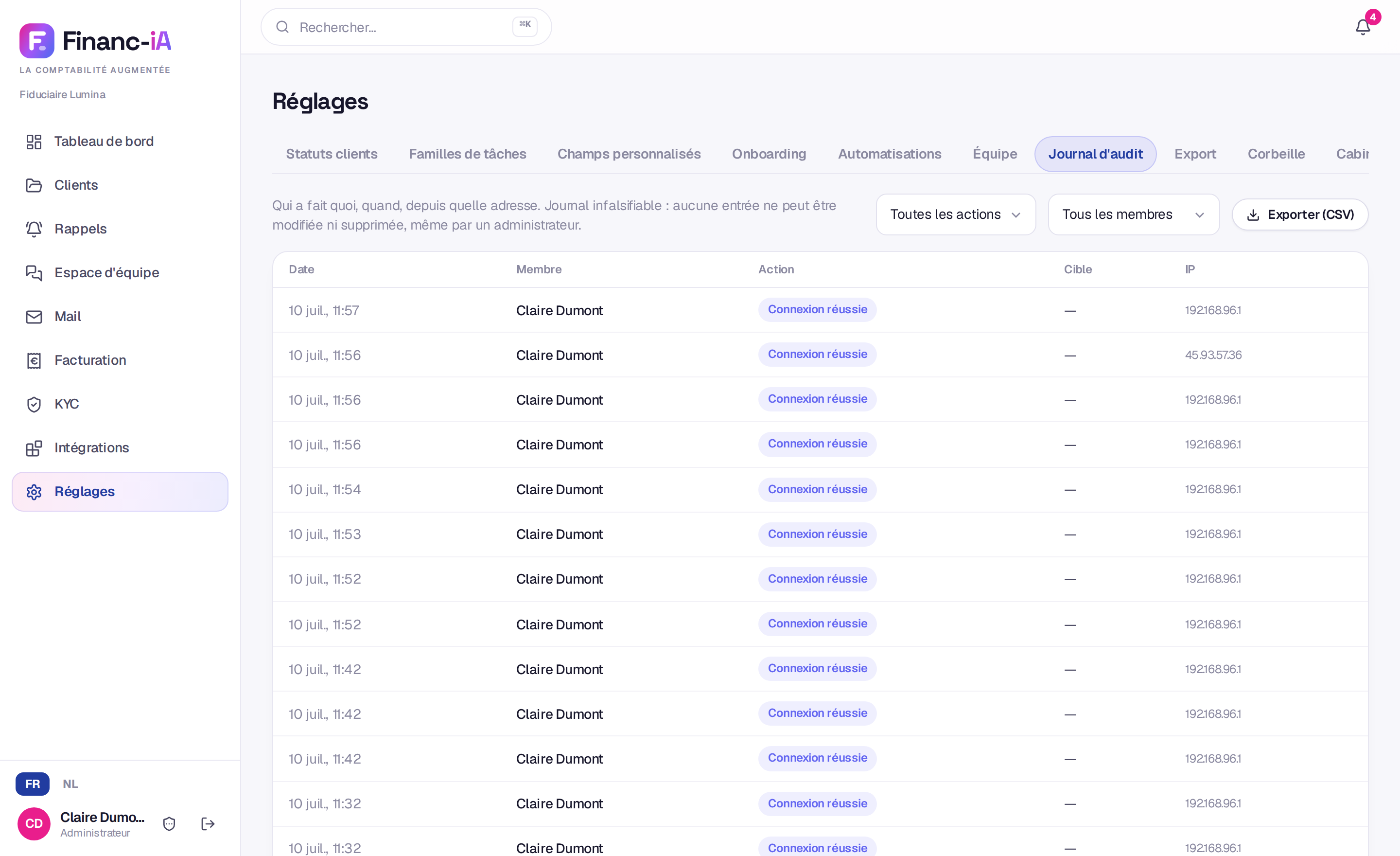The height and width of the screenshot is (856, 1400).
Task: Click Claire Dumo... profile name
Action: (102, 818)
